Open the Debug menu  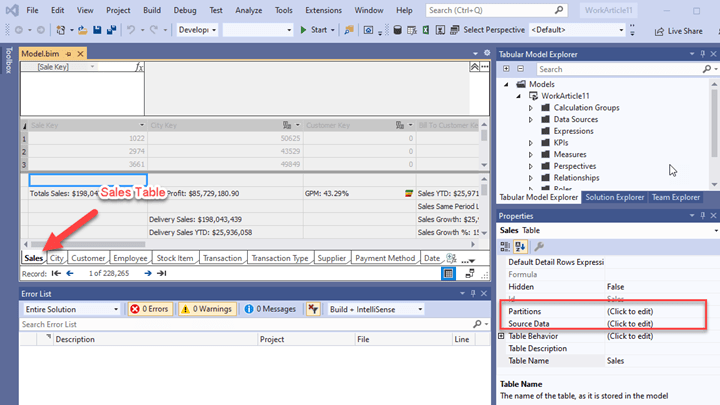(x=185, y=10)
